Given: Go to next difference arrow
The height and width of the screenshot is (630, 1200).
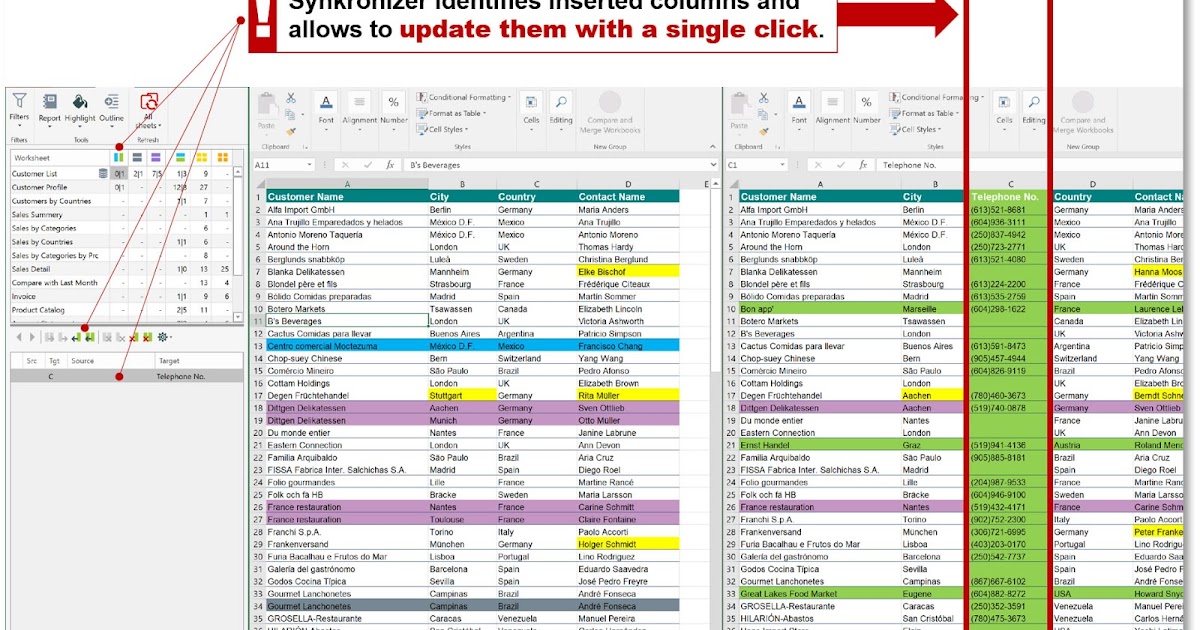Looking at the screenshot, I should coord(30,337).
